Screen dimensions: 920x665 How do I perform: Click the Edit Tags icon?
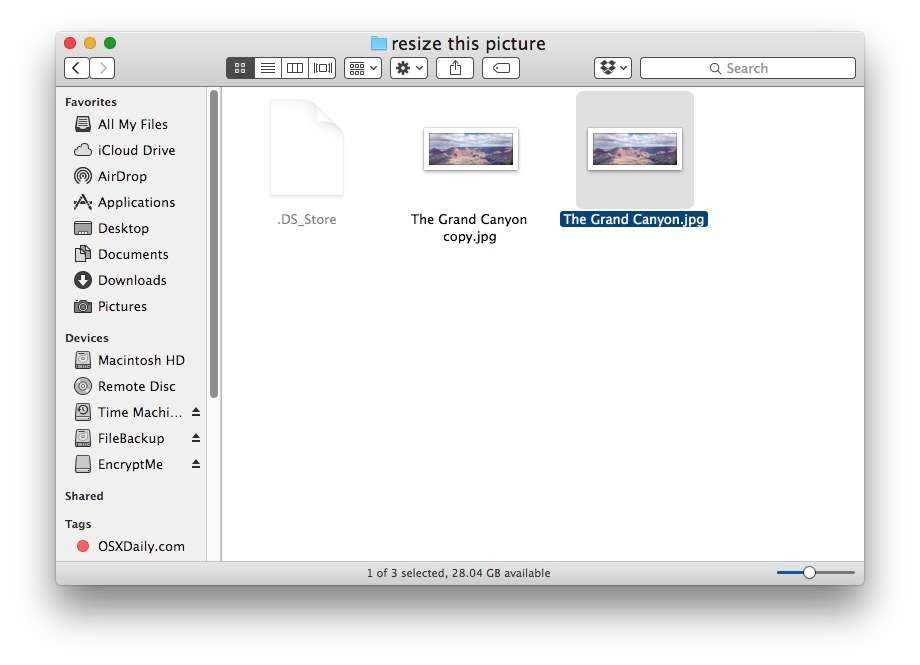coord(501,68)
